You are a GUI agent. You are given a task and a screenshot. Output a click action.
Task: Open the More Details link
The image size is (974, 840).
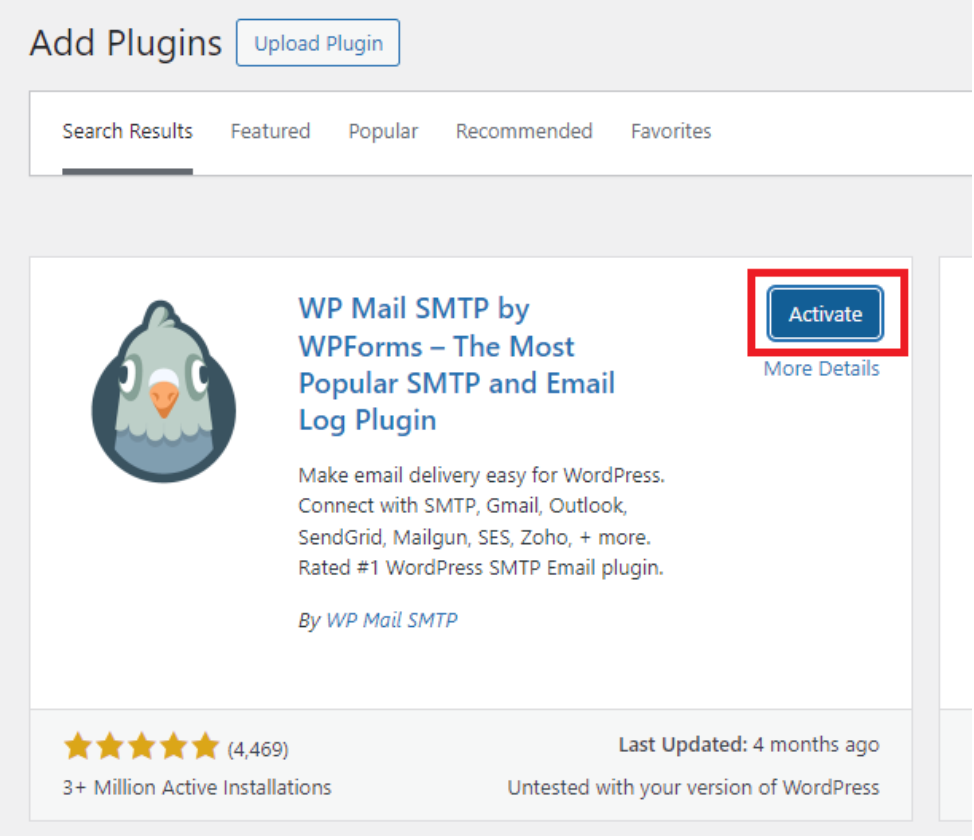(x=821, y=369)
